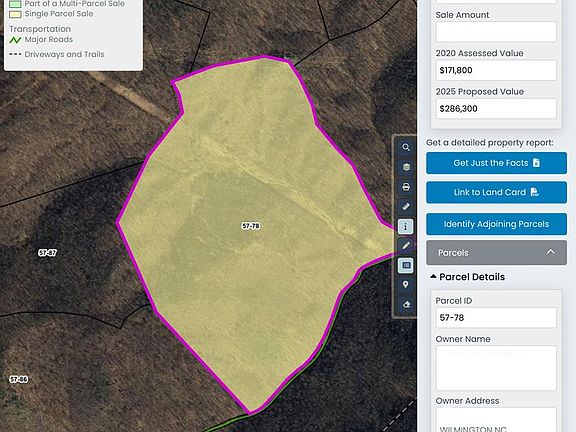Viewport: 576px width, 432px height.
Task: Click the Parcel ID field
Action: [496, 318]
